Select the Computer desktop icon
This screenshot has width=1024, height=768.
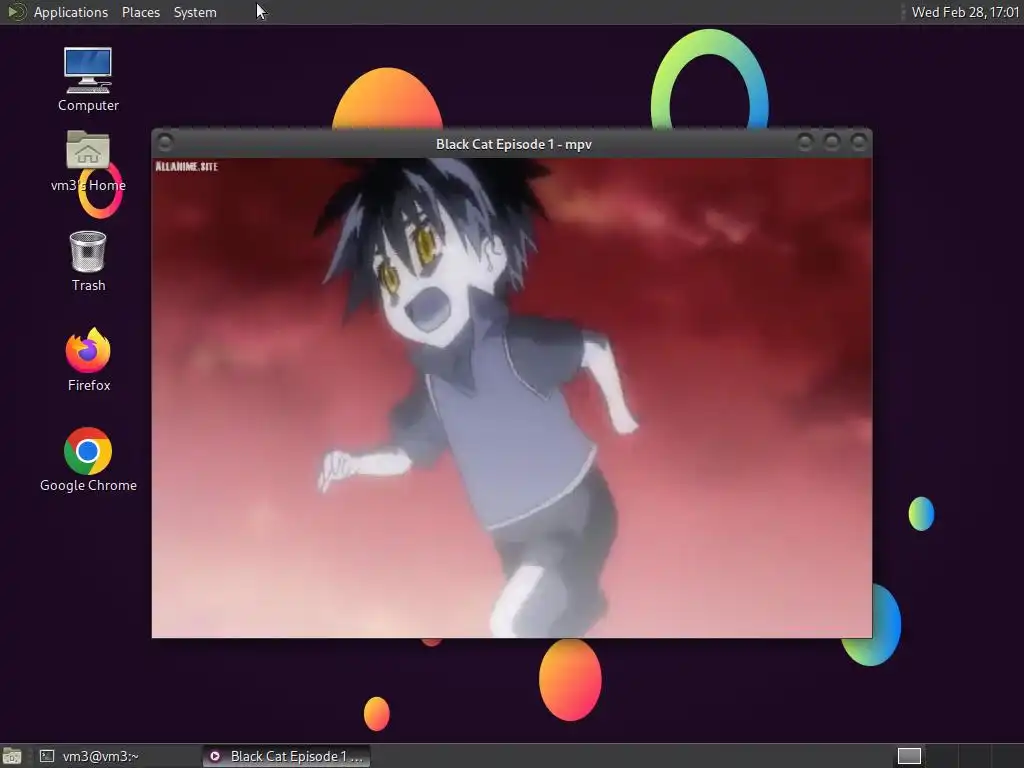point(88,80)
